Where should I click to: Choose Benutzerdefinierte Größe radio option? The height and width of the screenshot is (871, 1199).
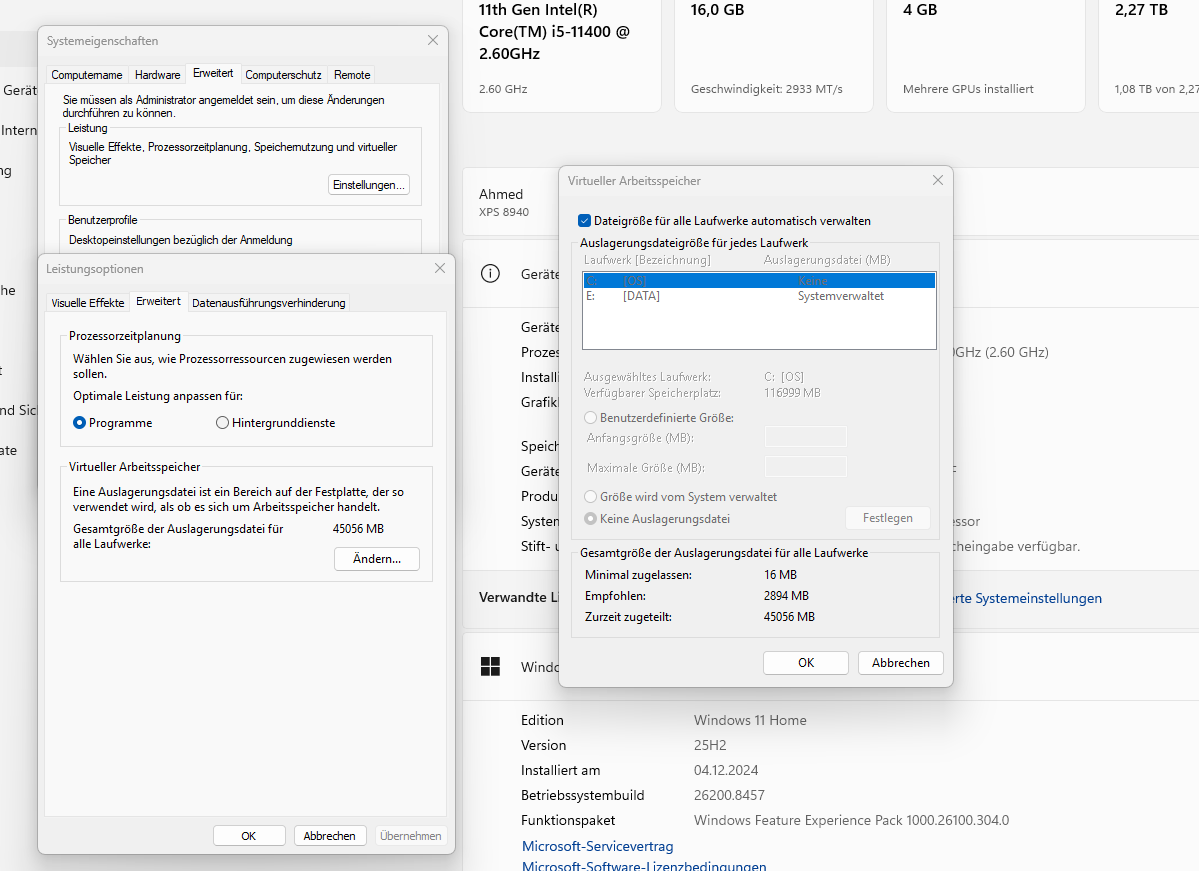coord(590,418)
